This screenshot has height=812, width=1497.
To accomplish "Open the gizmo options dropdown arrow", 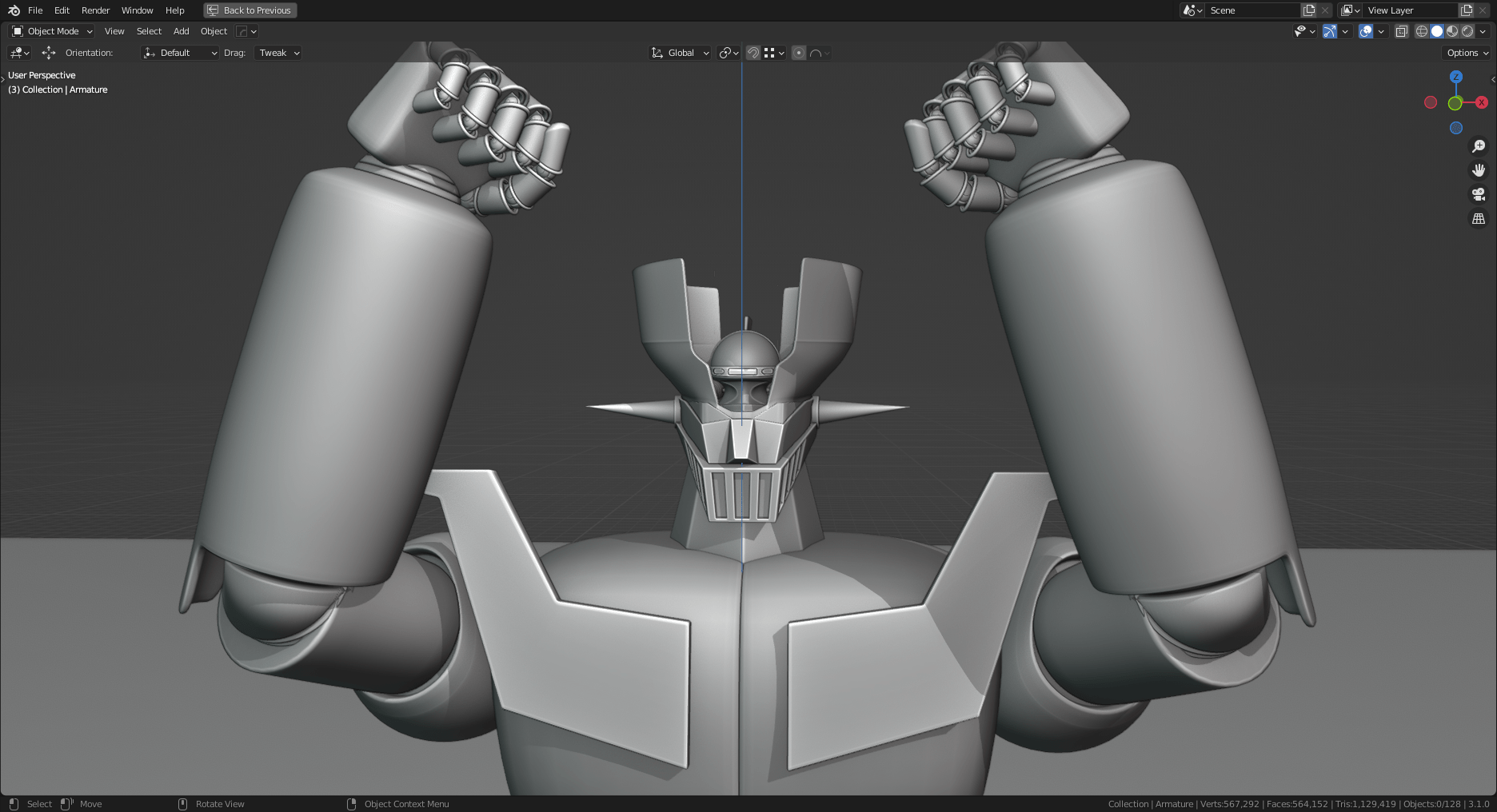I will pyautogui.click(x=1345, y=31).
